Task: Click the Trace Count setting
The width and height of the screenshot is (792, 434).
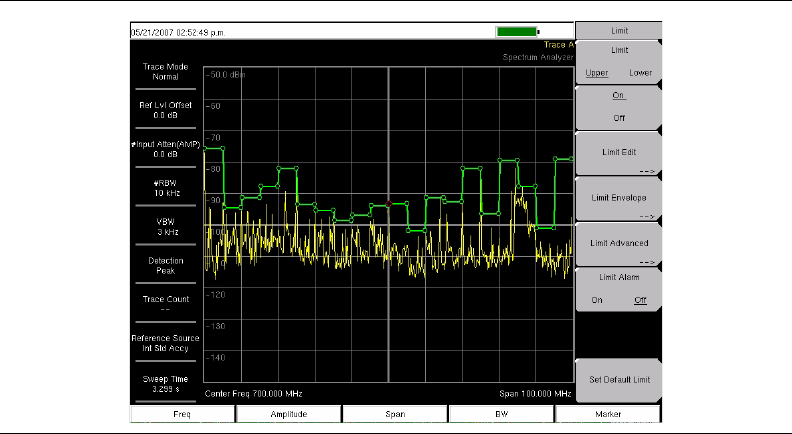Action: 165,304
